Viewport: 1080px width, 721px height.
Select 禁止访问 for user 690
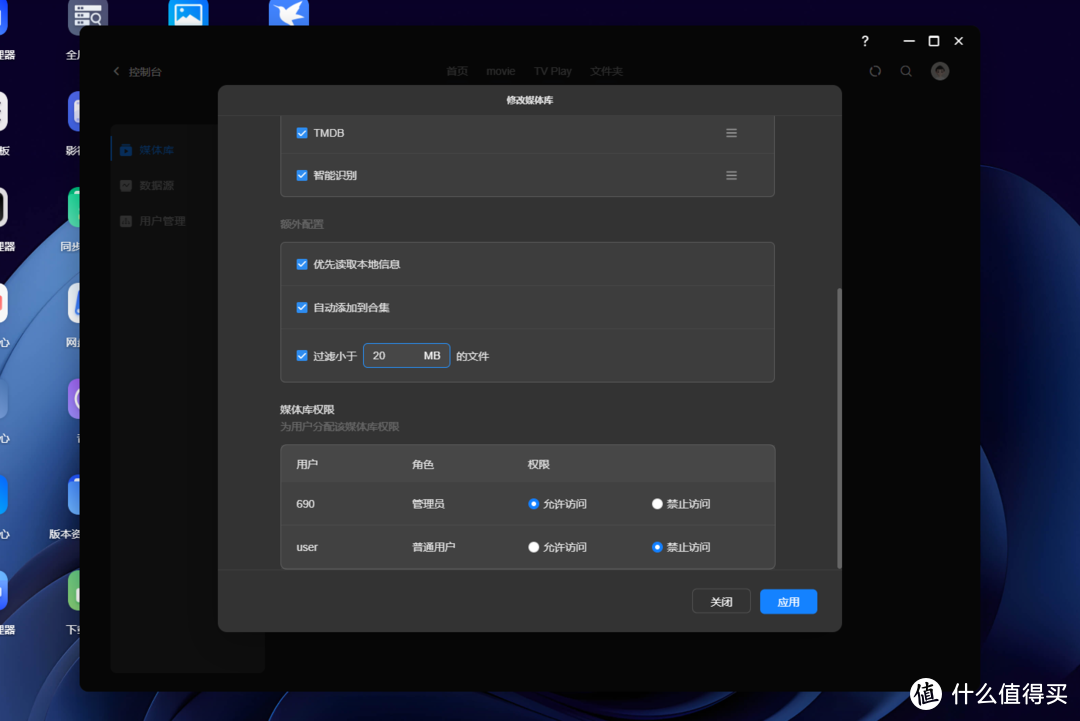click(x=657, y=504)
